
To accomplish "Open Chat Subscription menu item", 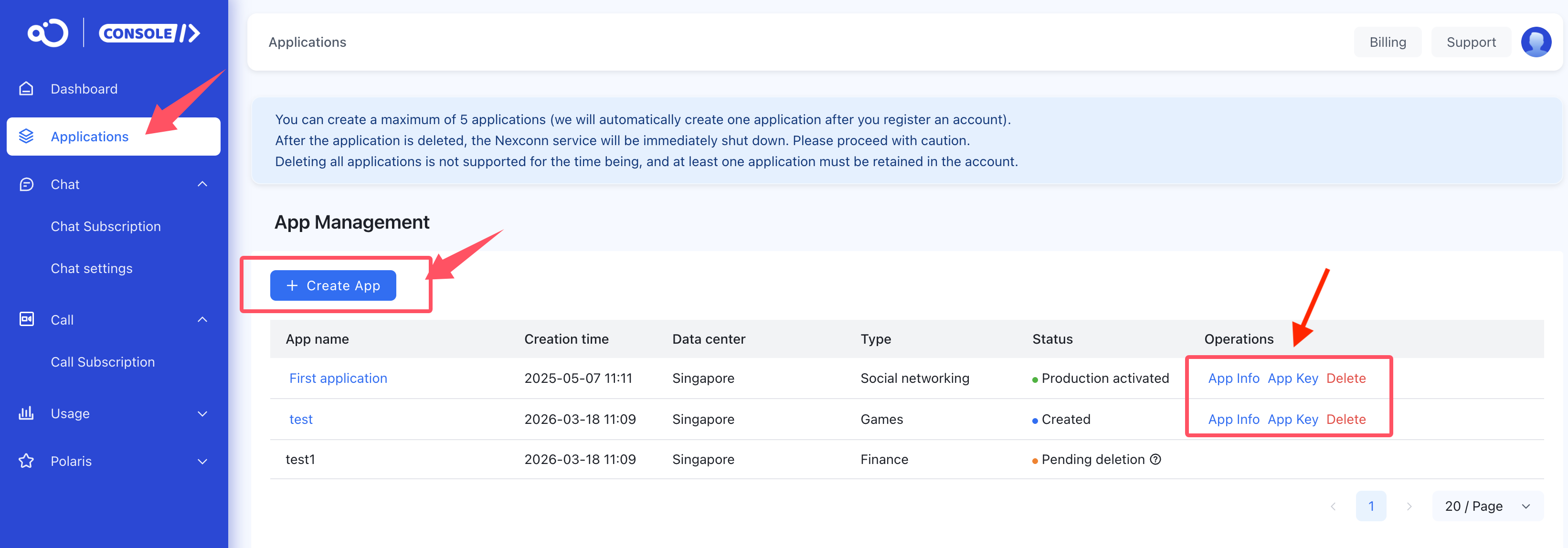I will tap(106, 226).
